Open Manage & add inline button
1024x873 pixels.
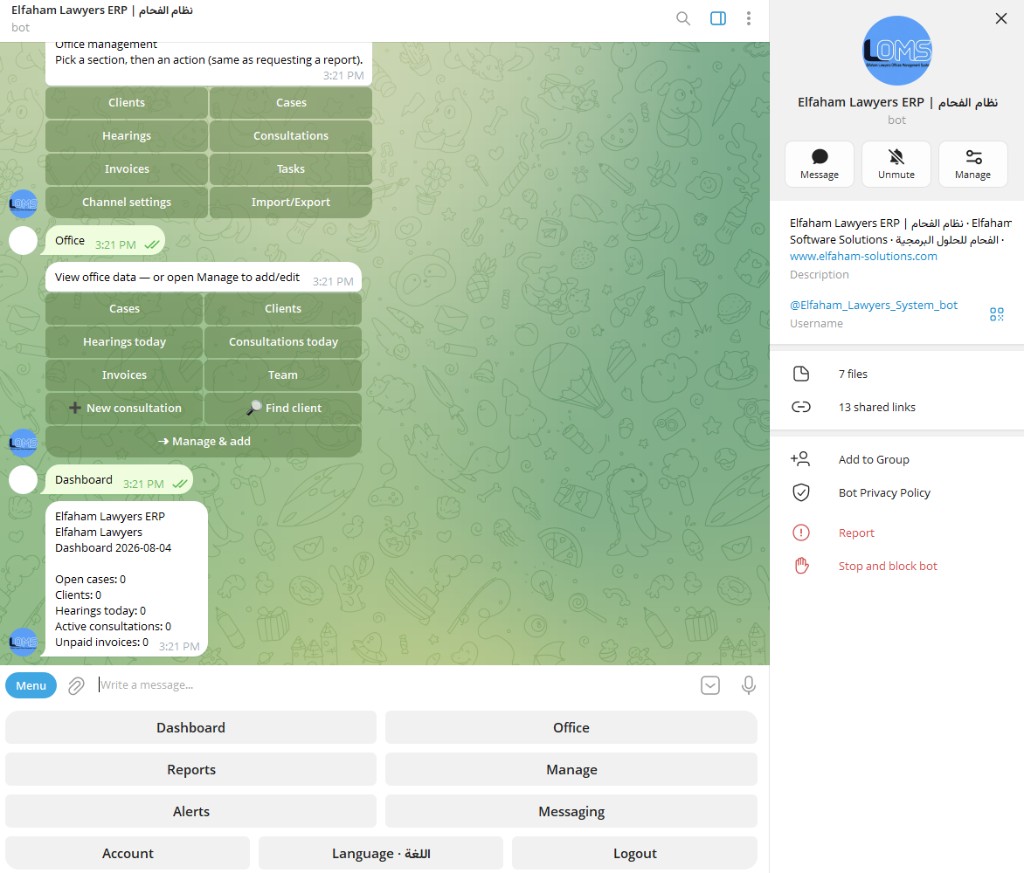pos(203,441)
